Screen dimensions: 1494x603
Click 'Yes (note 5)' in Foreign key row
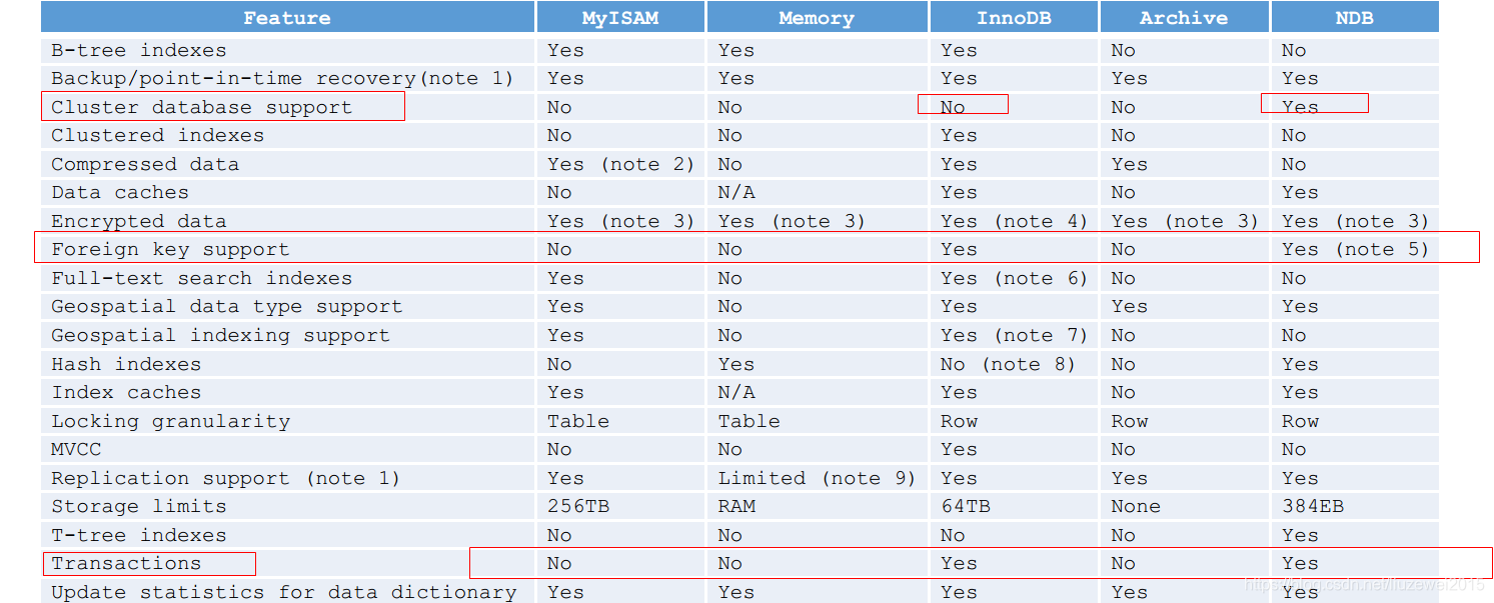point(1356,249)
